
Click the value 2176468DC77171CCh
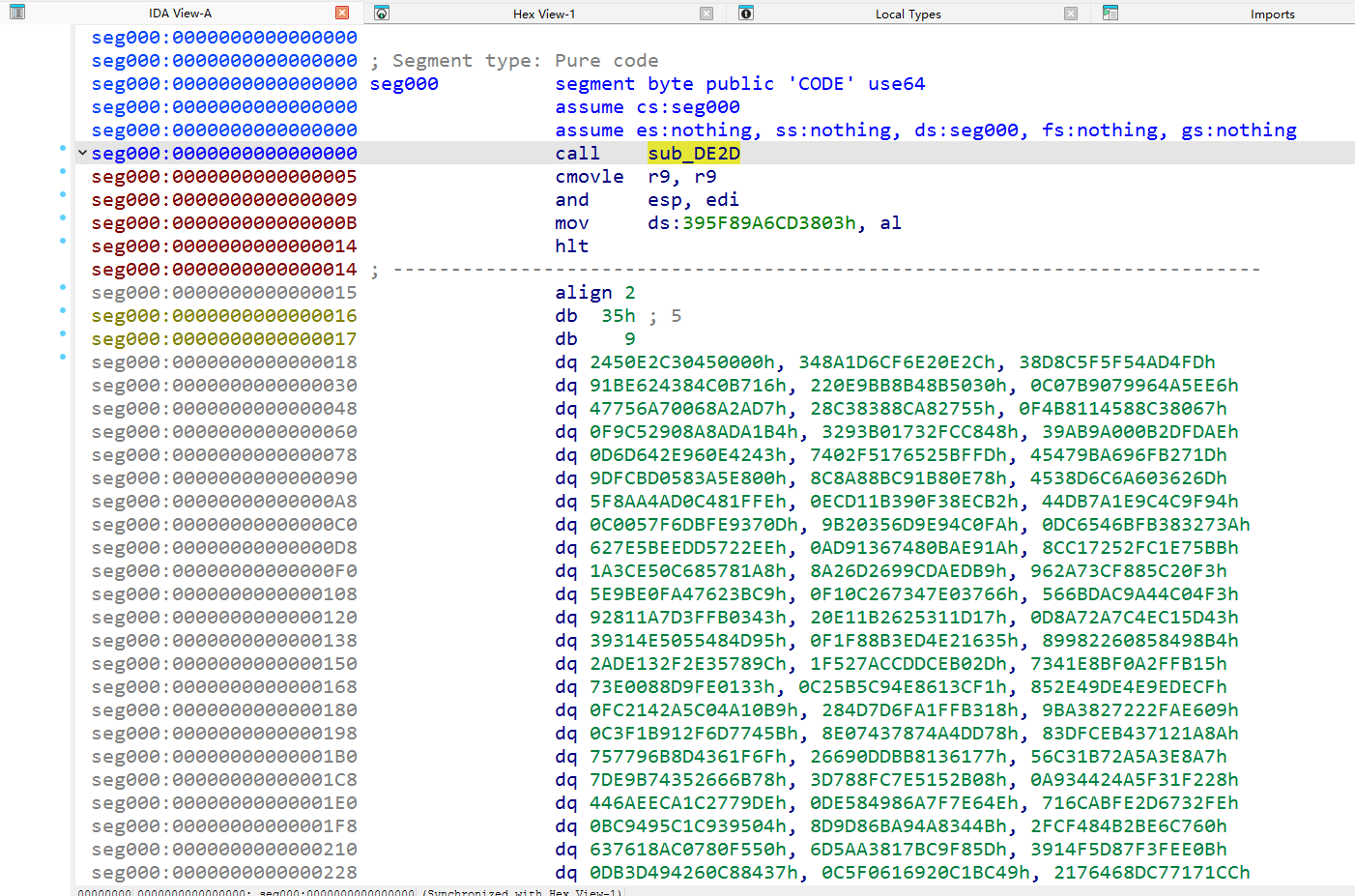coord(1152,872)
